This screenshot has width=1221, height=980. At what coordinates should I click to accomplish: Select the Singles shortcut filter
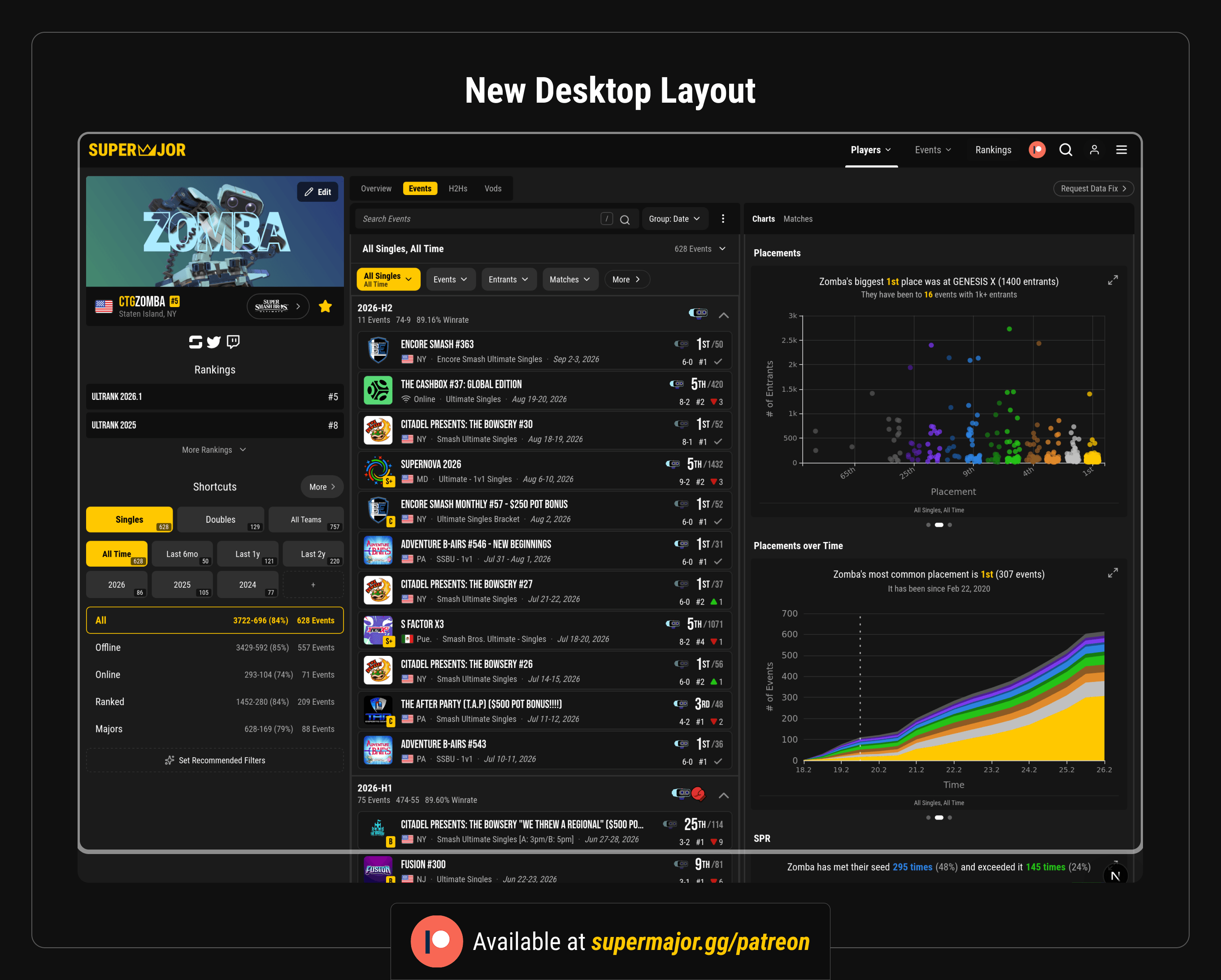pos(129,520)
